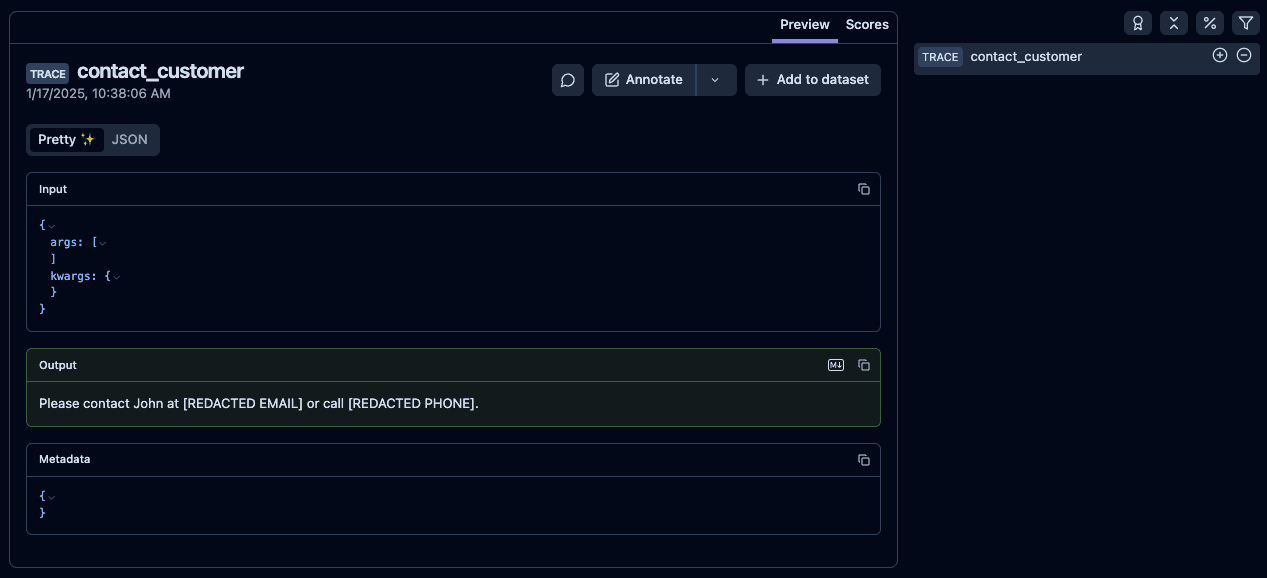Select the award badge icon
Viewport: 1267px width, 578px height.
click(1138, 23)
